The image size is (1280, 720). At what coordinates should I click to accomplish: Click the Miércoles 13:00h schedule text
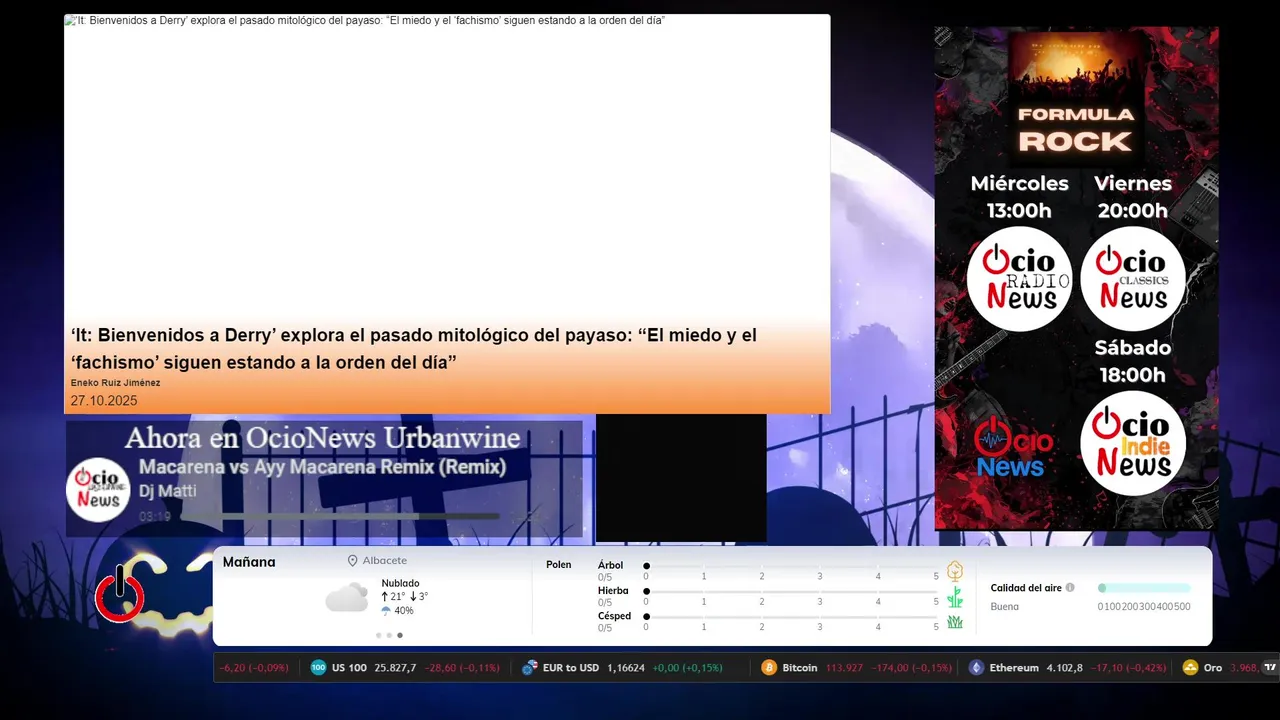tap(1019, 197)
